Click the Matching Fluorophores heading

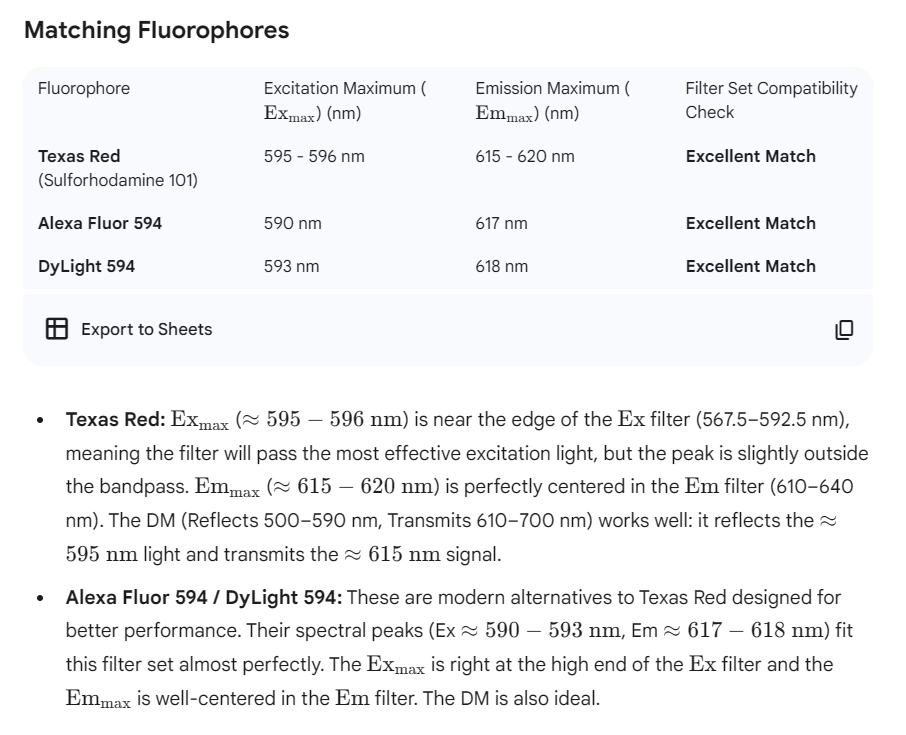156,30
